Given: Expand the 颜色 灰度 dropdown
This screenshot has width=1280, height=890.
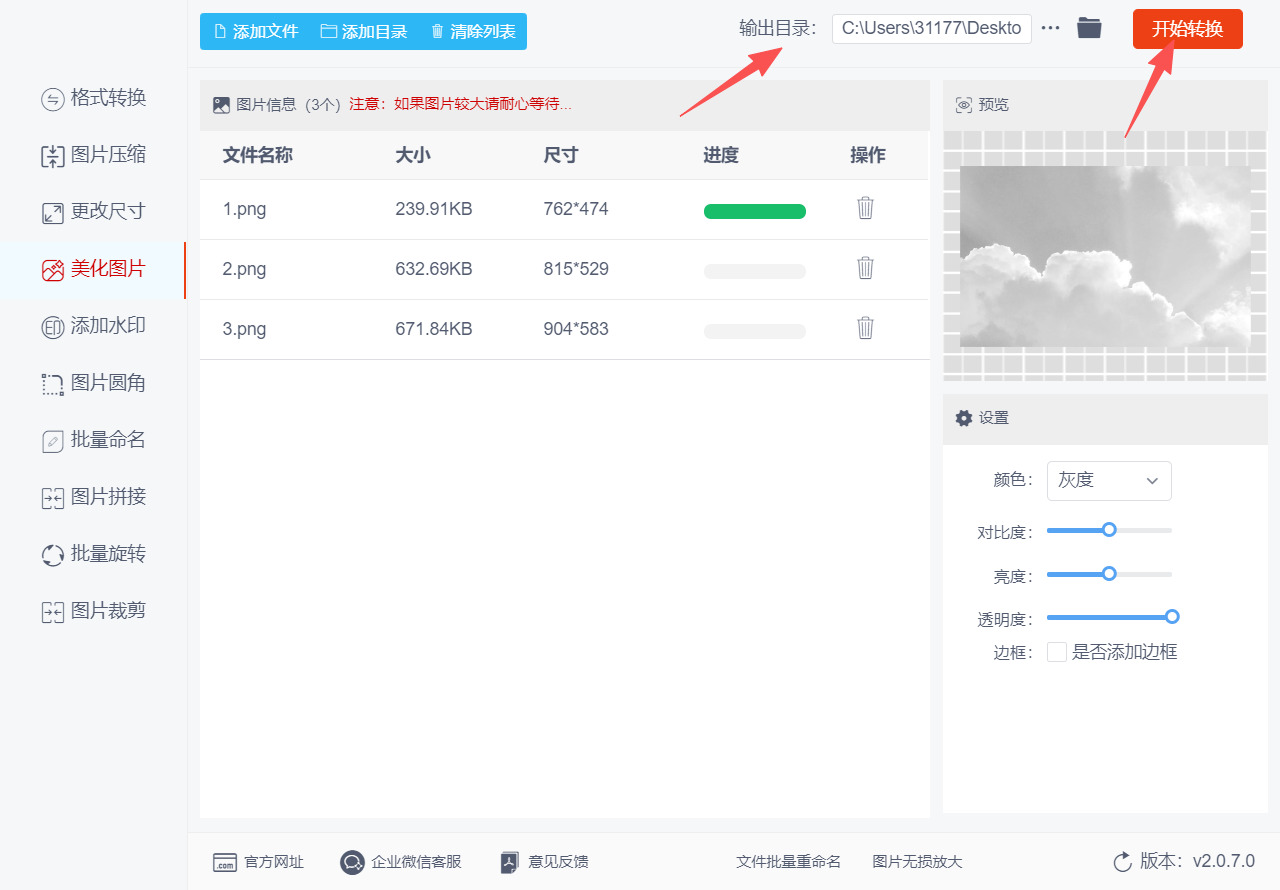Looking at the screenshot, I should point(1109,481).
